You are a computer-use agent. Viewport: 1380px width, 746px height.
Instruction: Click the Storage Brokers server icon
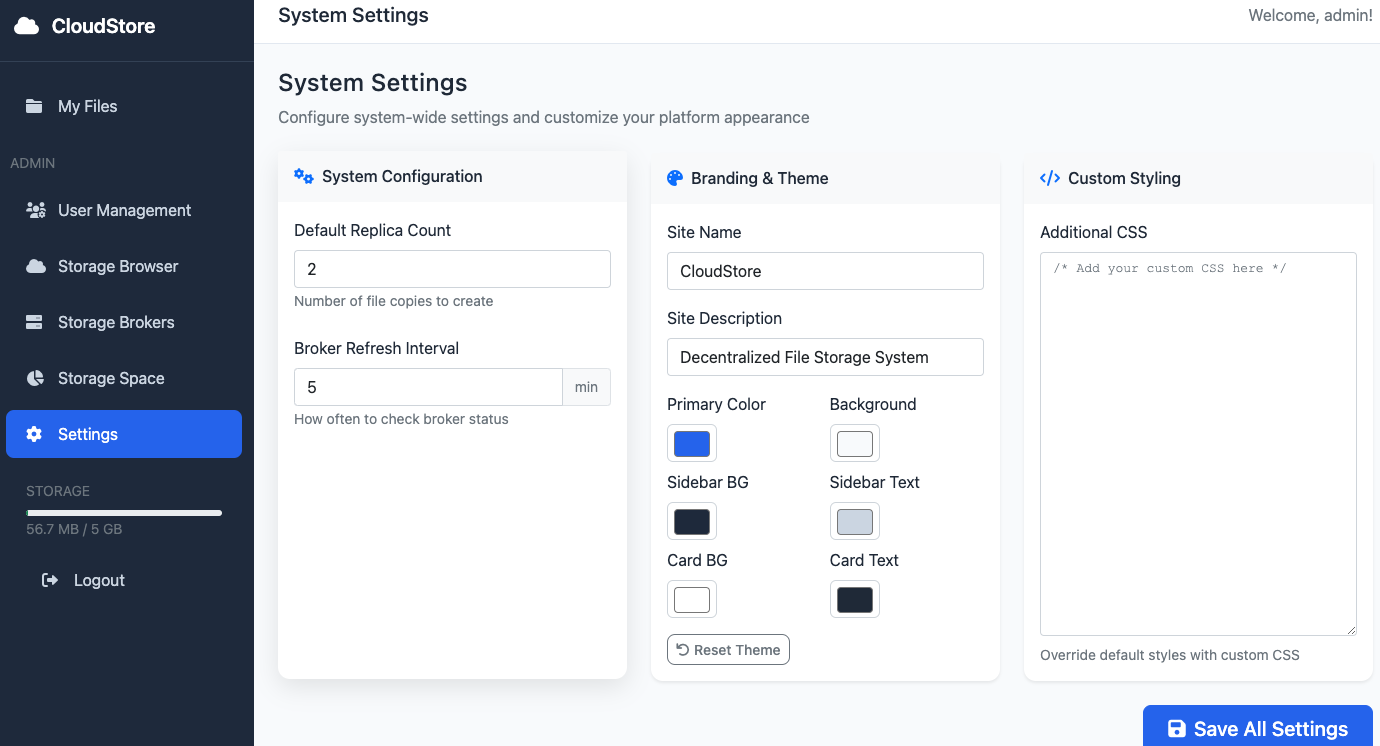pos(34,322)
